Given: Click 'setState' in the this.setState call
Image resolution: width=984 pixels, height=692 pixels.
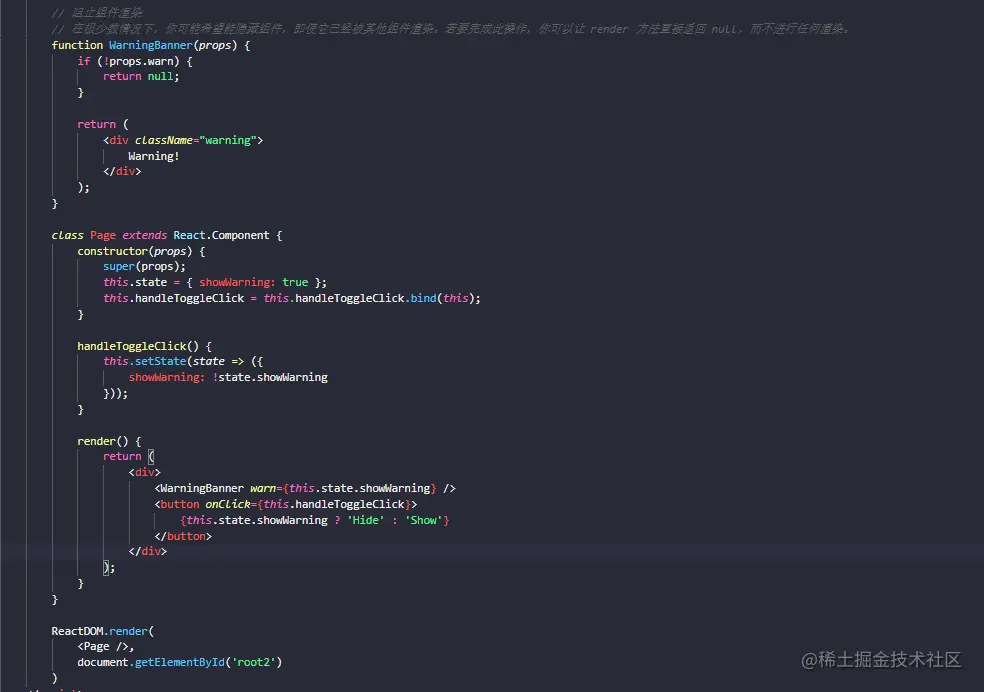Looking at the screenshot, I should (160, 361).
